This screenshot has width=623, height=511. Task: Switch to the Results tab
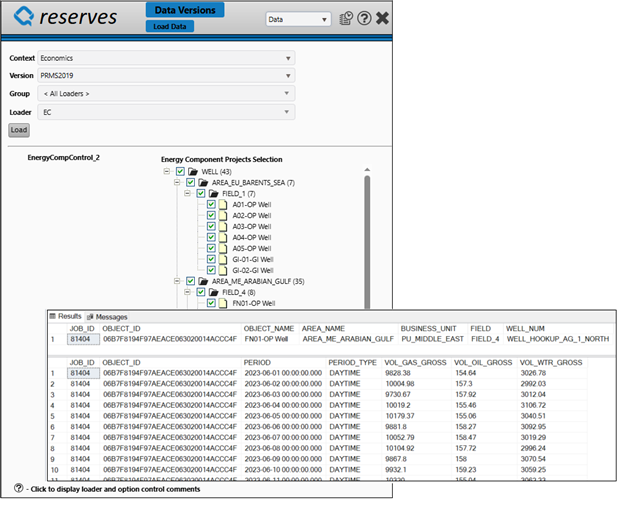click(66, 316)
